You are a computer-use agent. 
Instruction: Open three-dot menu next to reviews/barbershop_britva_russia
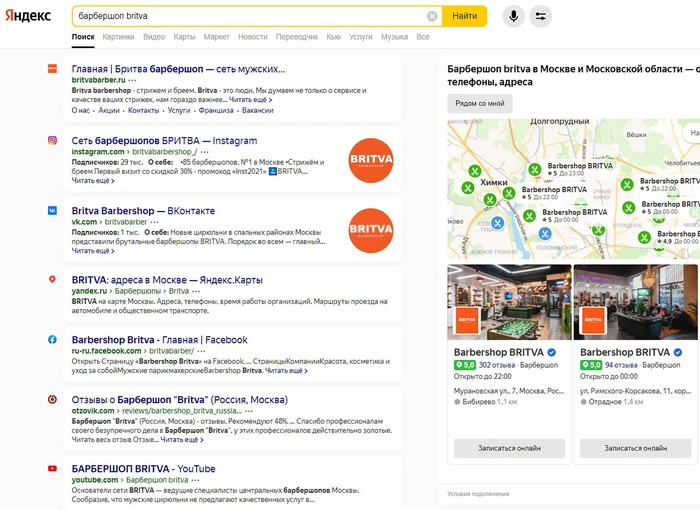(249, 411)
